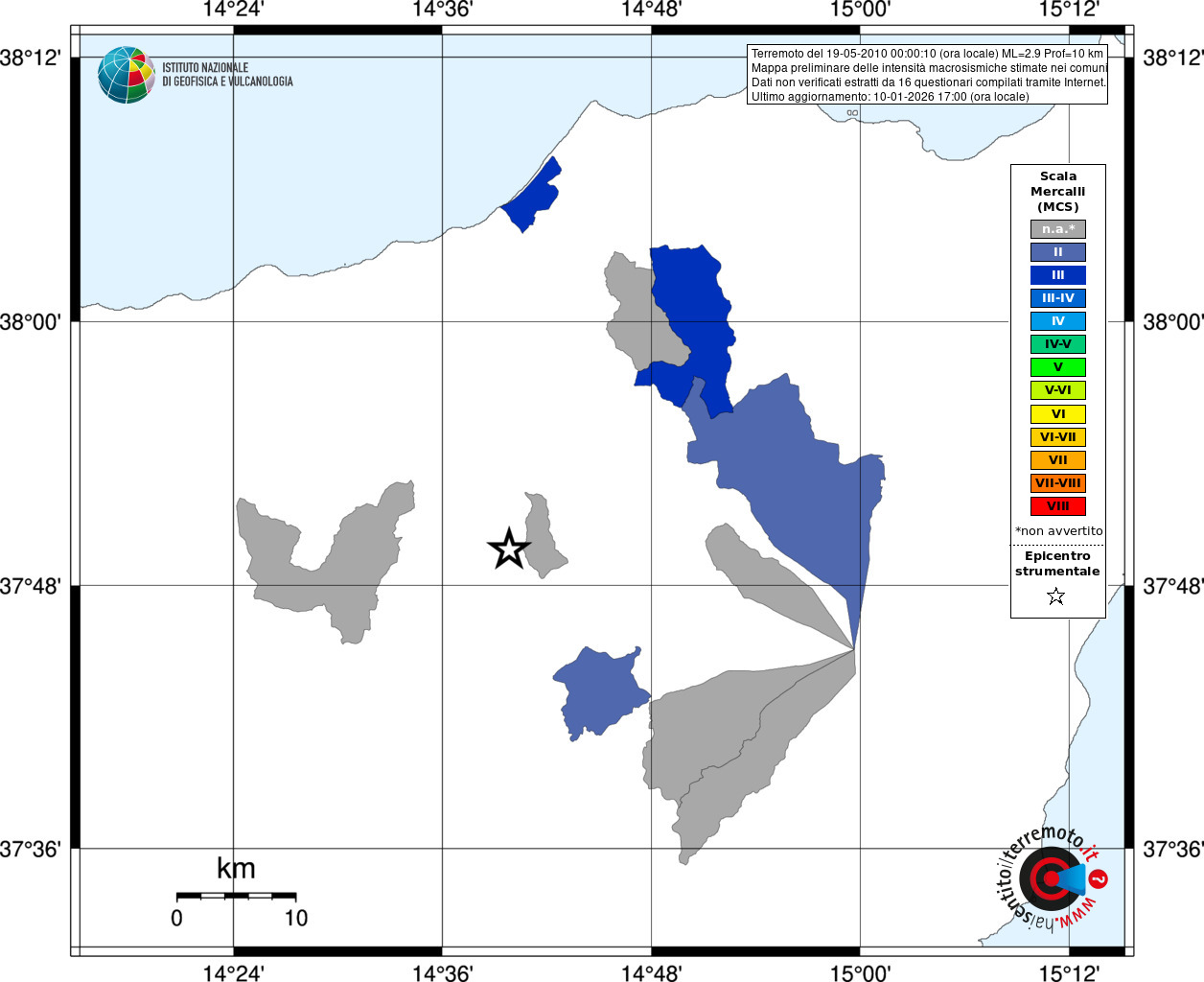This screenshot has height=982, width=1204.
Task: Select the intensity VII orange swatch
Action: pyautogui.click(x=1058, y=460)
